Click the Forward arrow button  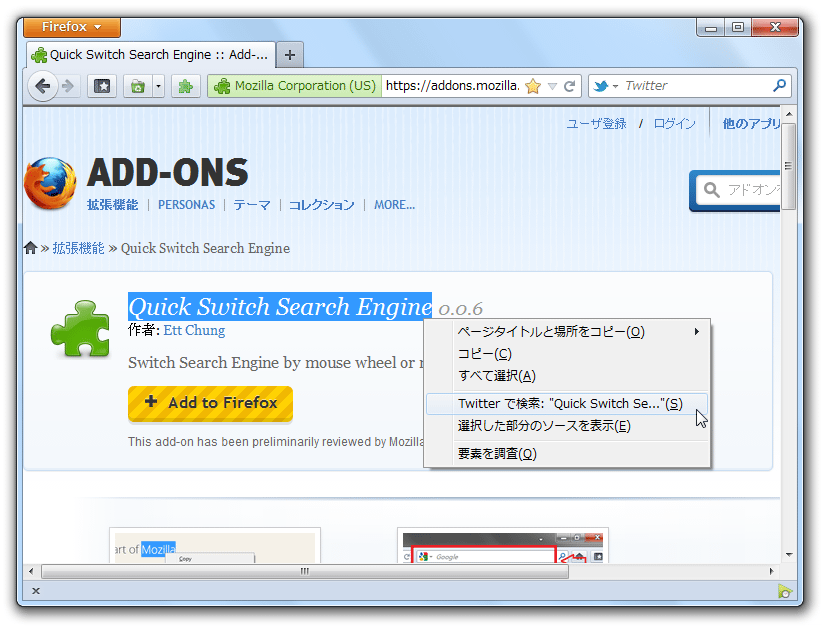67,86
